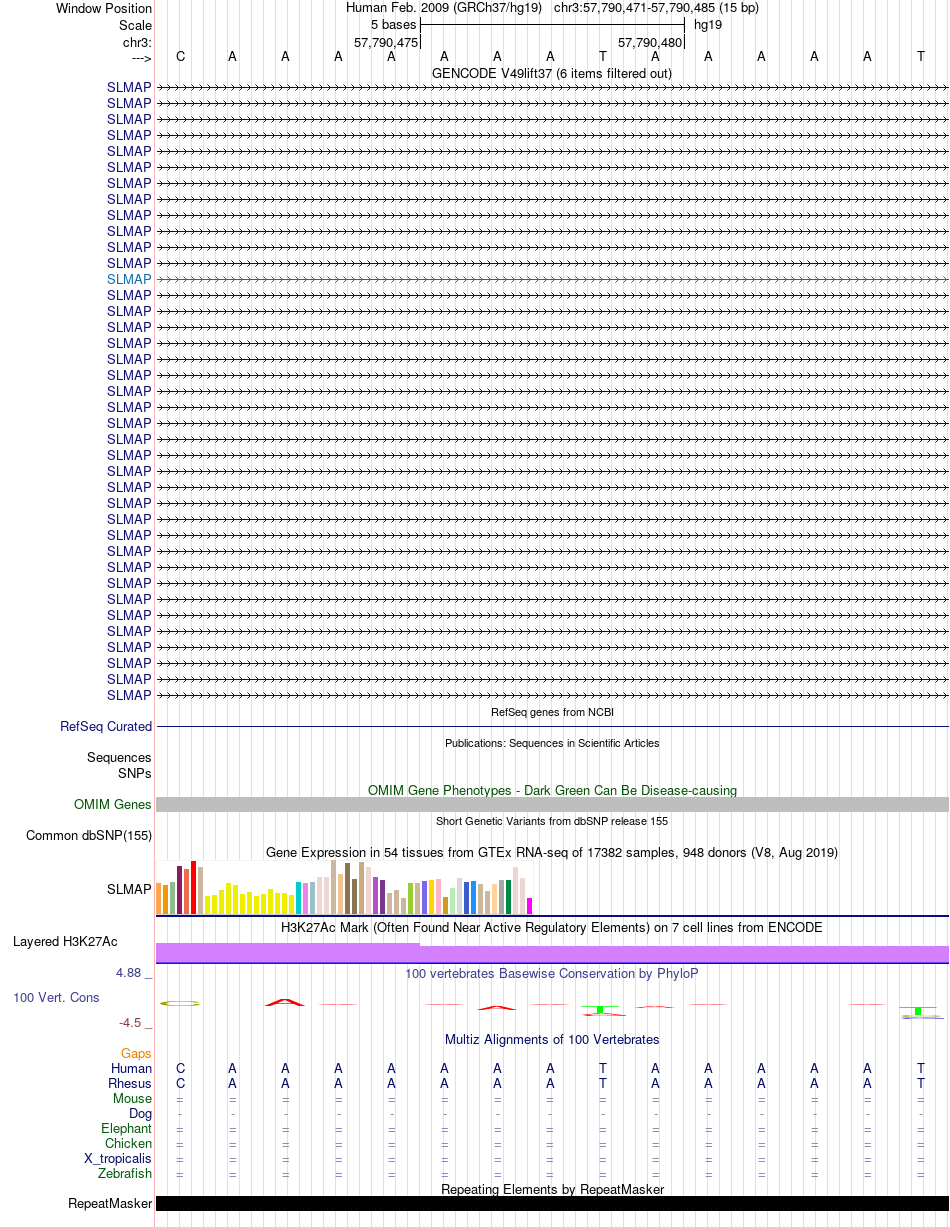Click the RepeatMasker track label
The width and height of the screenshot is (950, 1227).
click(x=110, y=1204)
